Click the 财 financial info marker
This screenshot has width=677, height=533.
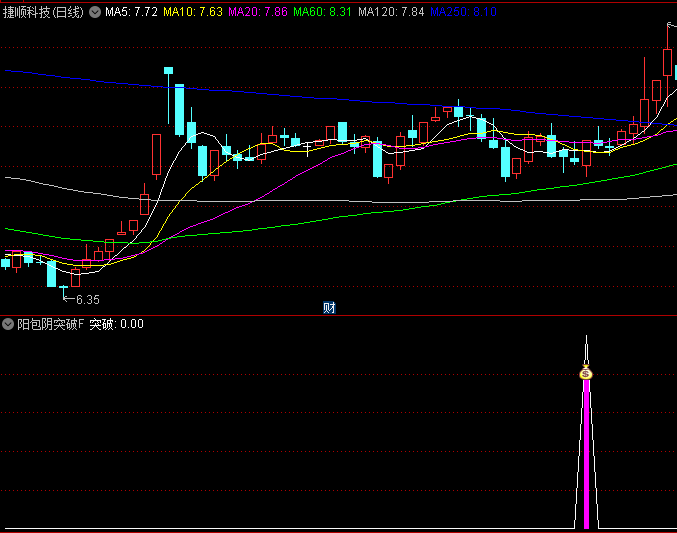pyautogui.click(x=329, y=307)
